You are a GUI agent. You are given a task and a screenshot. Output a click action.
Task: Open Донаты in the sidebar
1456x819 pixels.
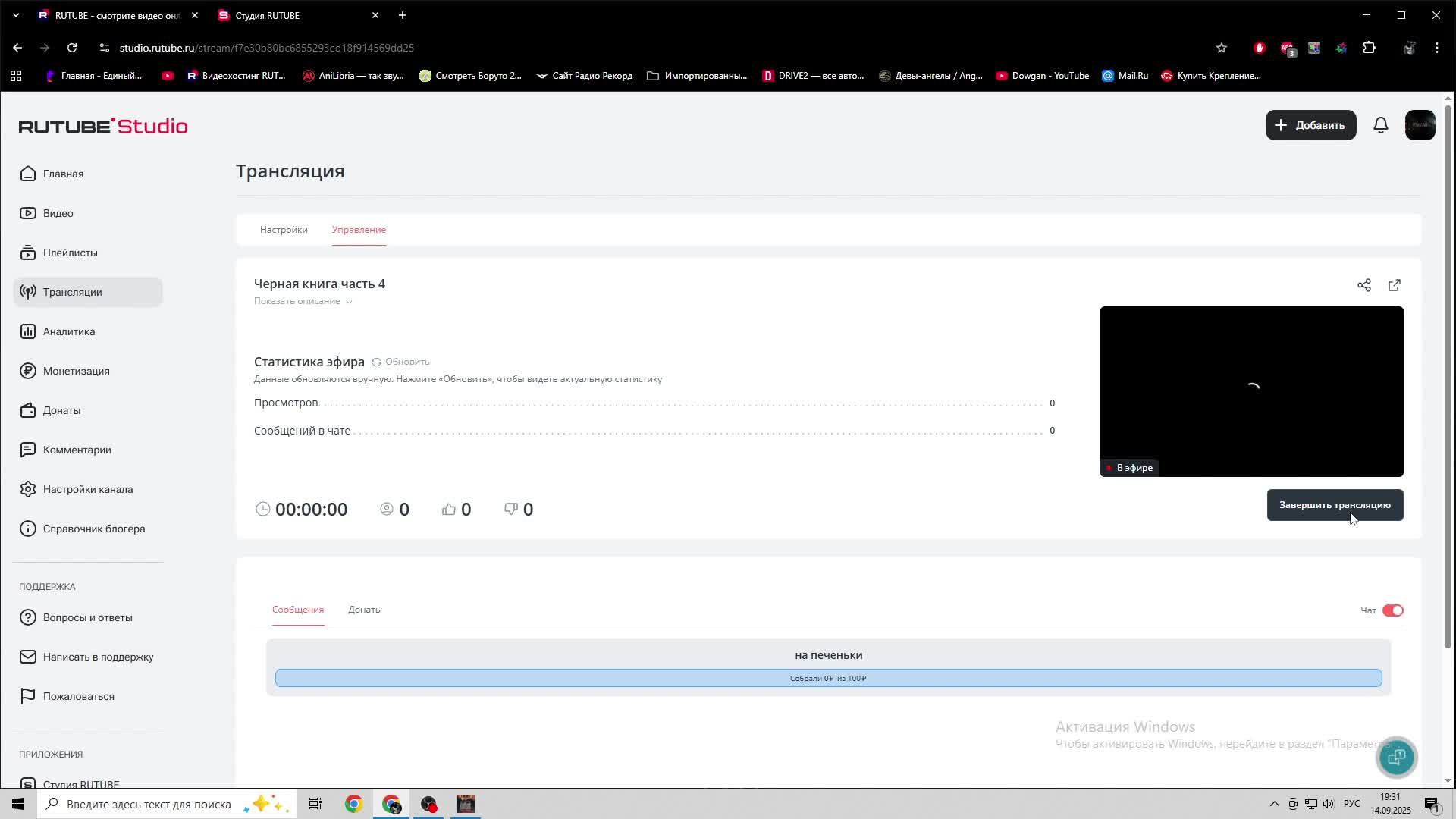(x=61, y=410)
